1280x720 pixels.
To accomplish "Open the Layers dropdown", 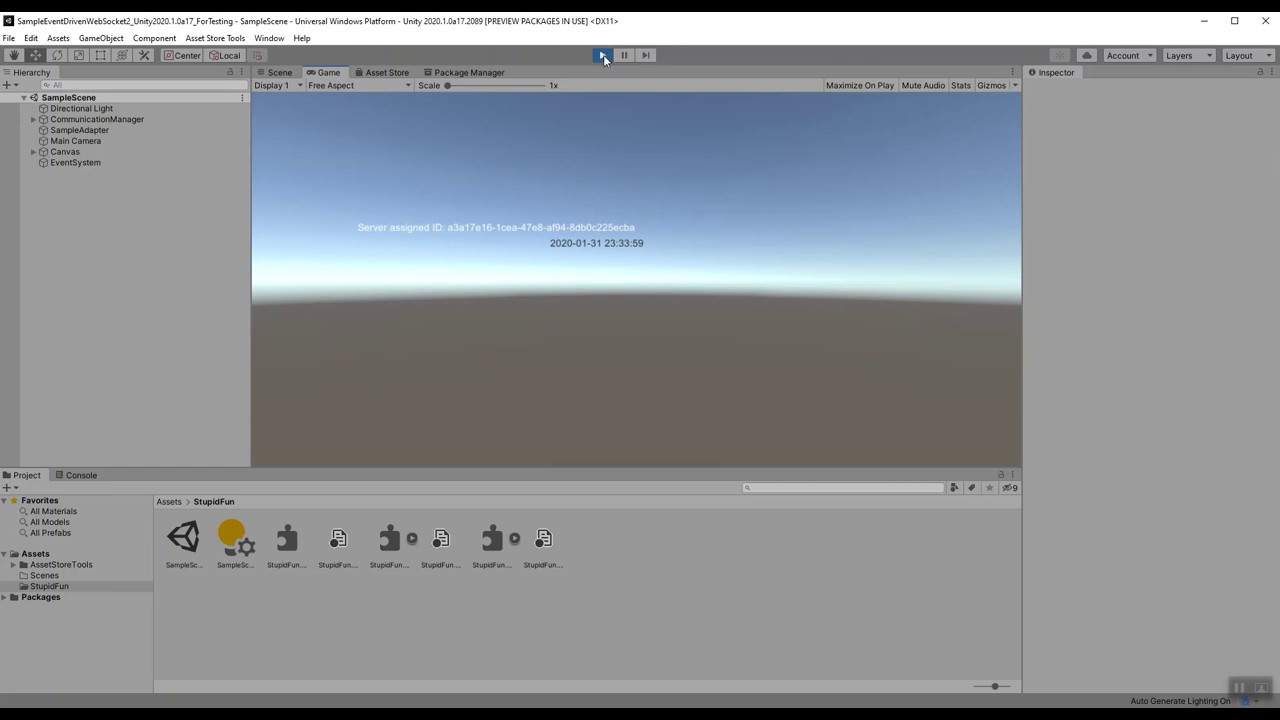I will pos(1187,55).
